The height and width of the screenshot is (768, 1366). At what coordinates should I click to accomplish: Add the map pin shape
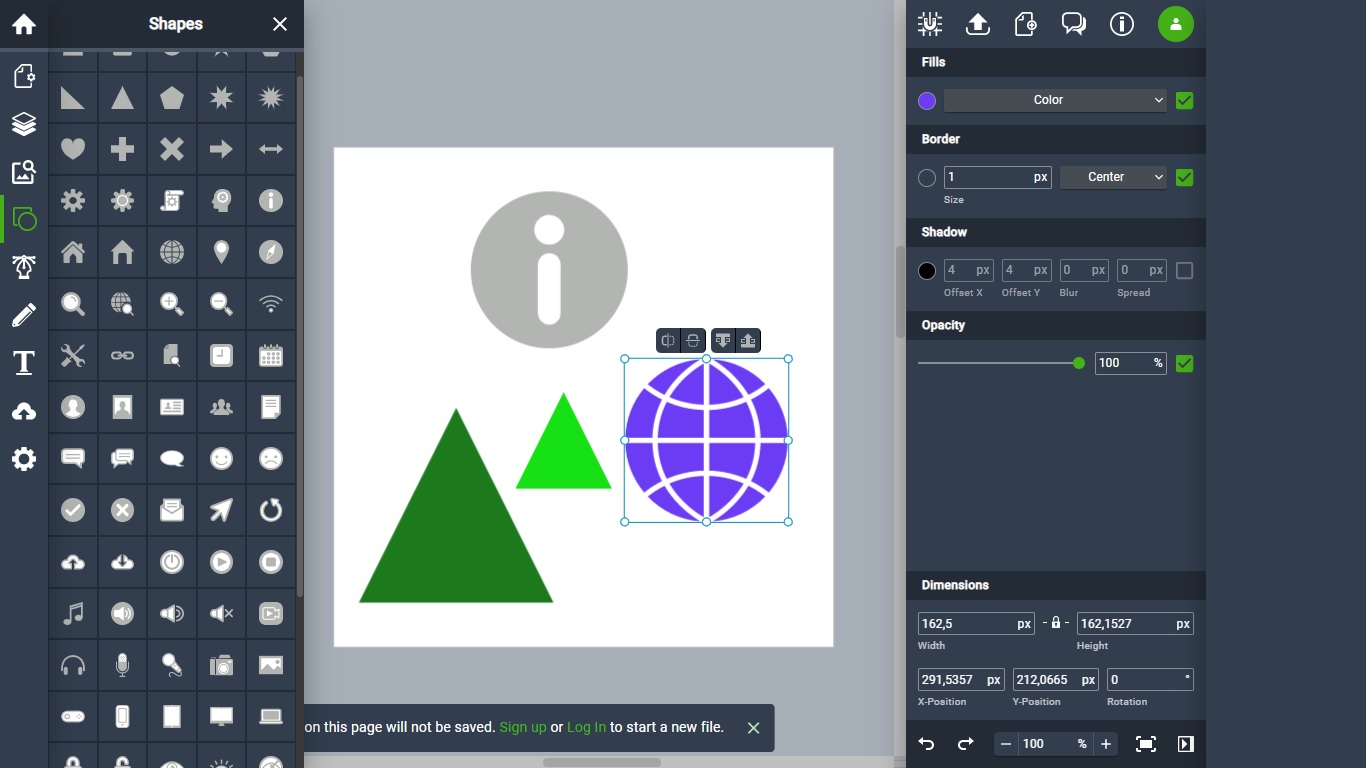[x=221, y=252]
